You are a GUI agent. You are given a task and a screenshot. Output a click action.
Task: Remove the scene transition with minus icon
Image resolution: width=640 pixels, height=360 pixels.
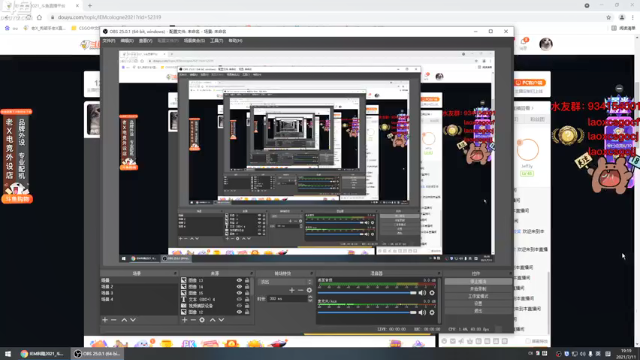point(300,290)
